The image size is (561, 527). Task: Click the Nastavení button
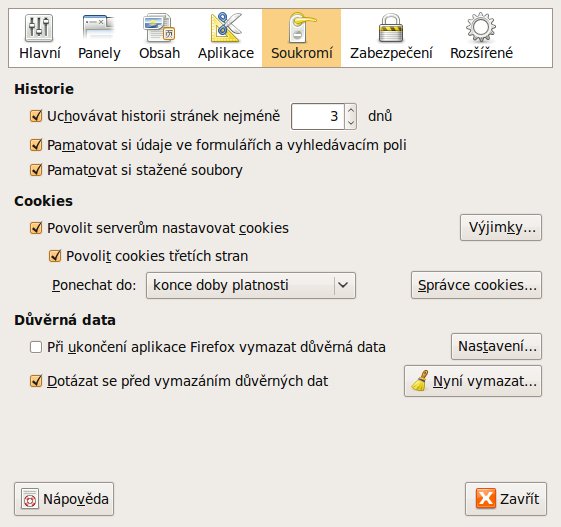tap(497, 346)
